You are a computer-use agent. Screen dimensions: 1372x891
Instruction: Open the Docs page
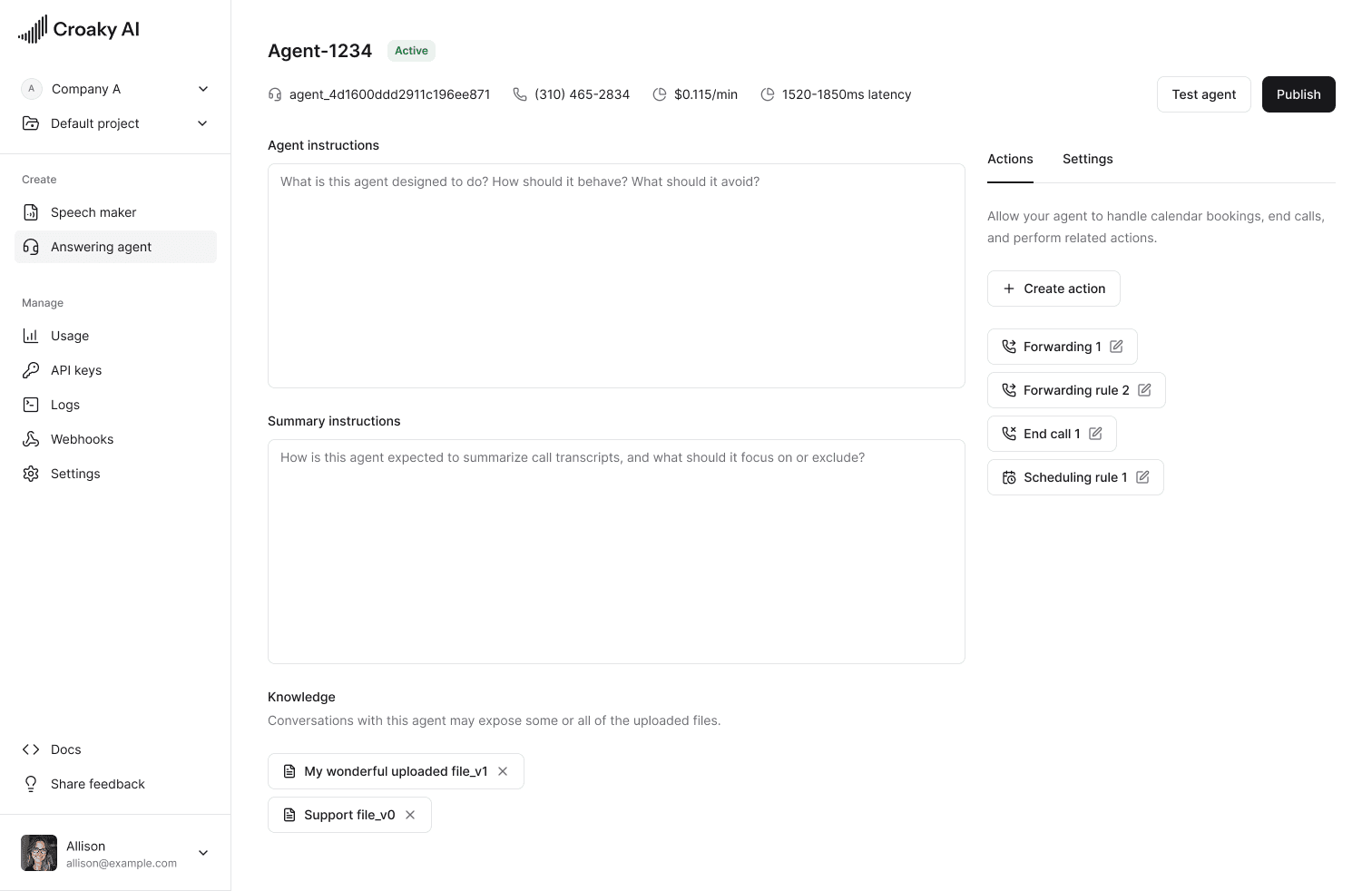[x=64, y=749]
